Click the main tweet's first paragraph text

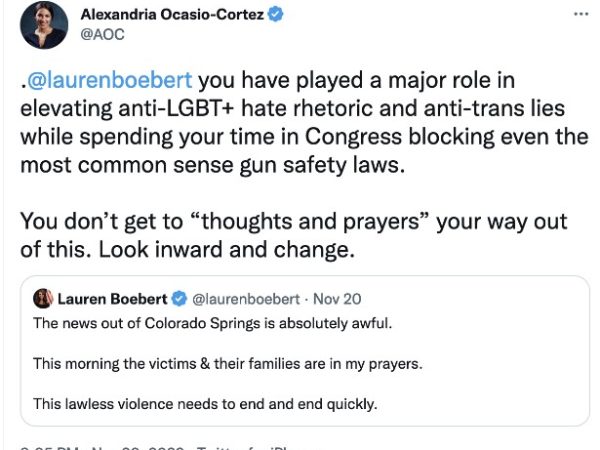pos(304,122)
